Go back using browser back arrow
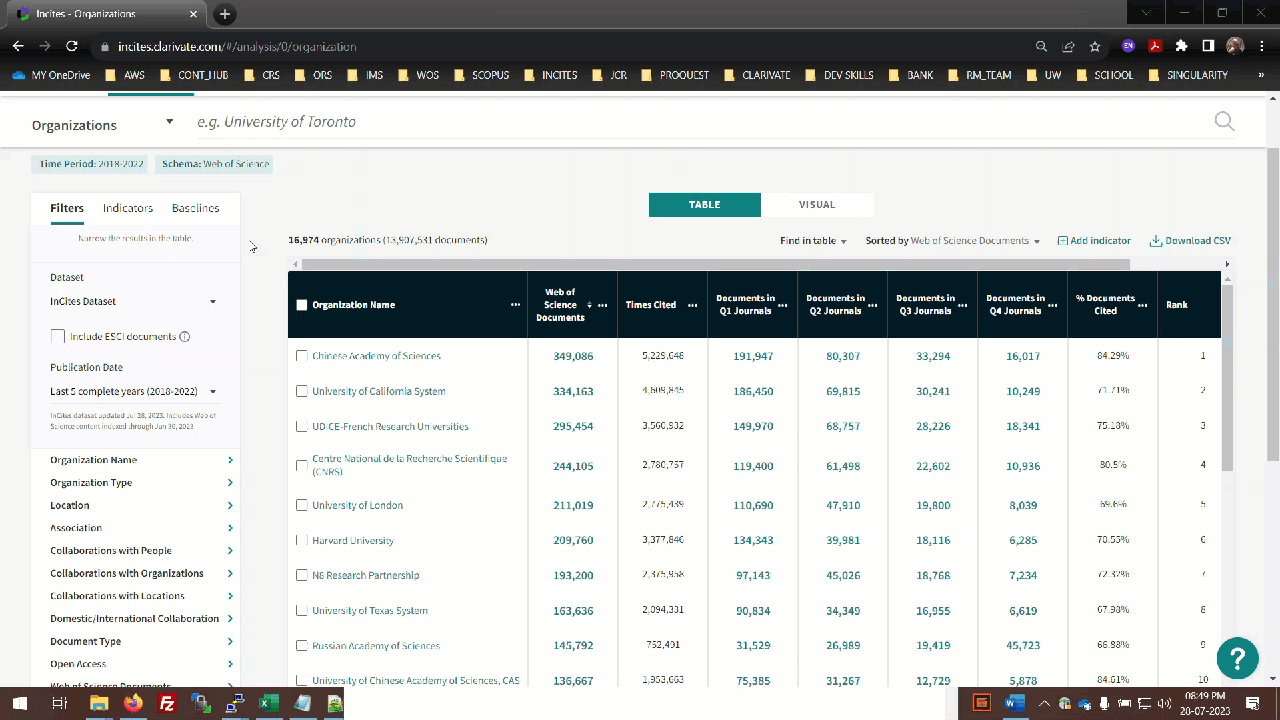This screenshot has height=720, width=1280. click(18, 46)
